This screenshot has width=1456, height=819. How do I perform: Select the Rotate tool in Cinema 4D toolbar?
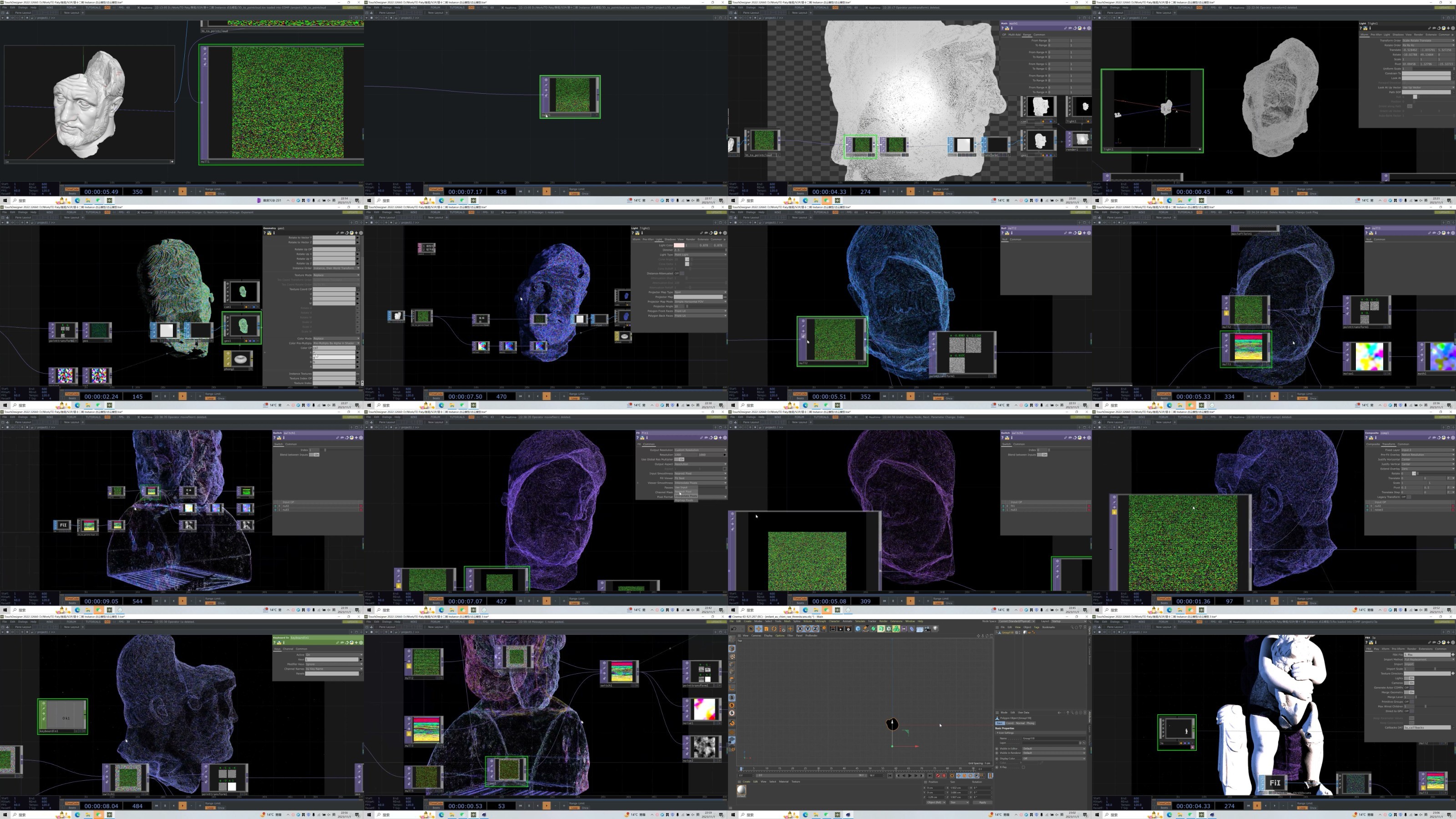click(774, 629)
